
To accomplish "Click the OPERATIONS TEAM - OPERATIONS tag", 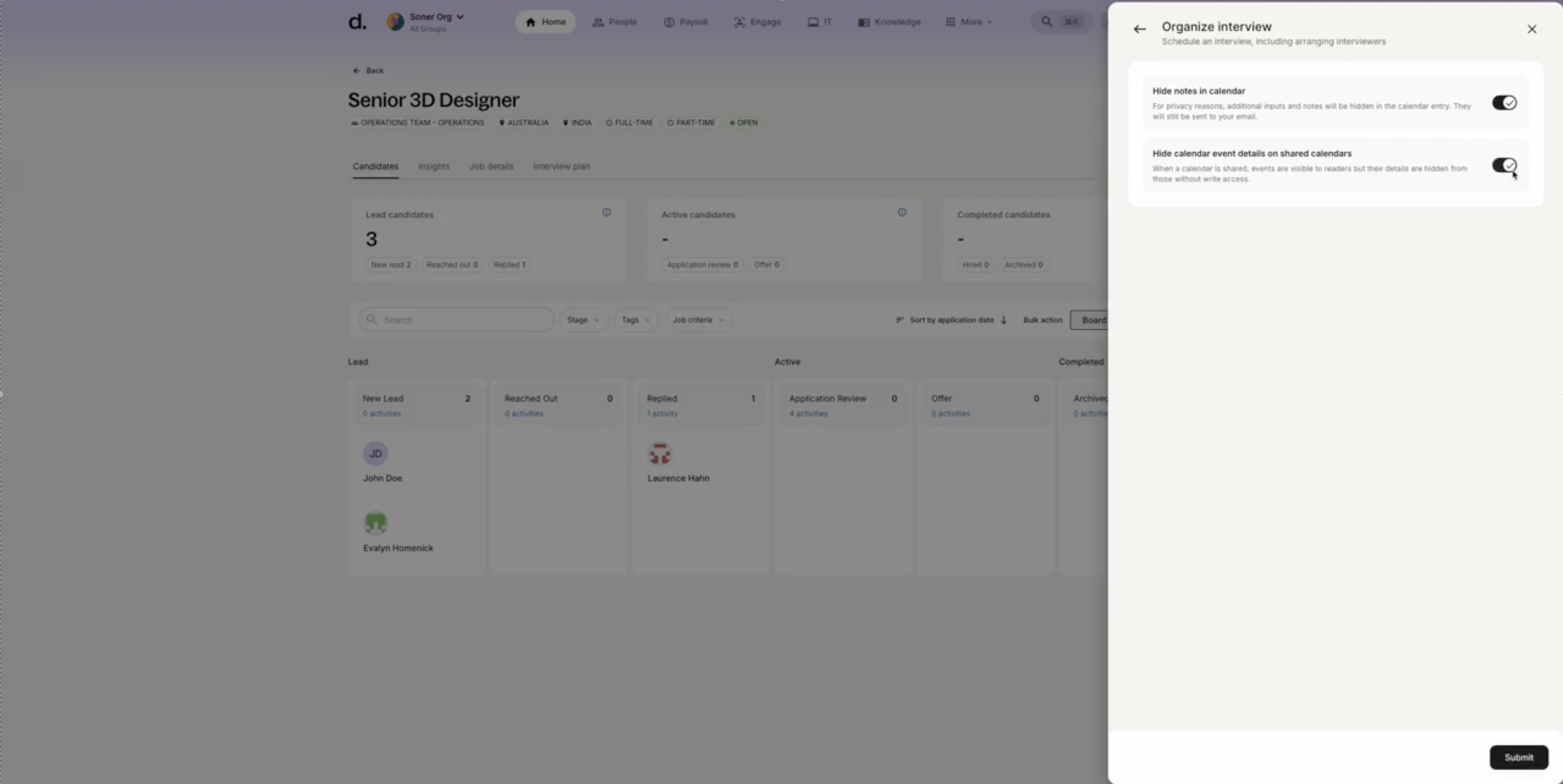I will pos(418,122).
